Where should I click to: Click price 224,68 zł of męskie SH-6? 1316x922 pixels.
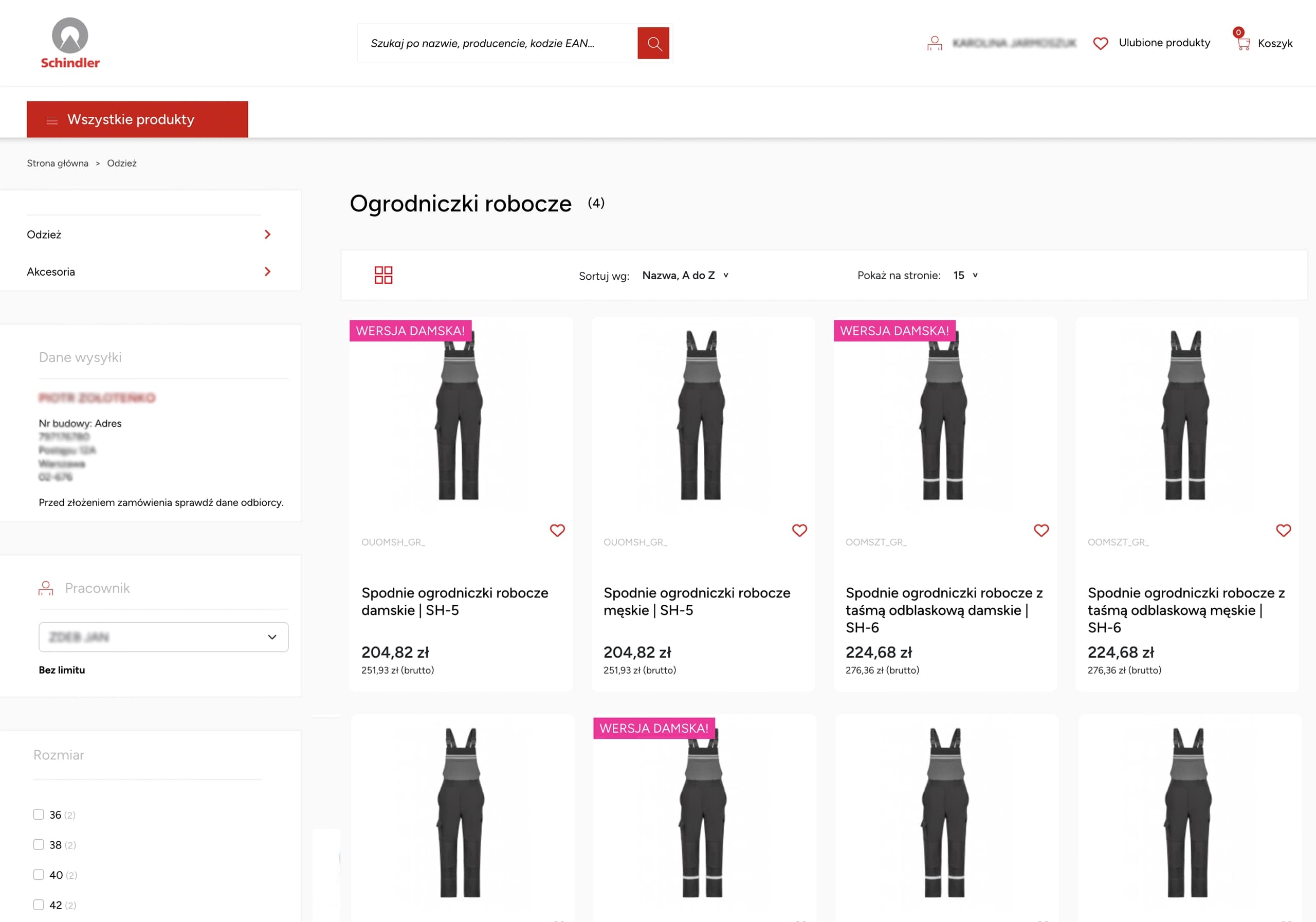(1121, 653)
